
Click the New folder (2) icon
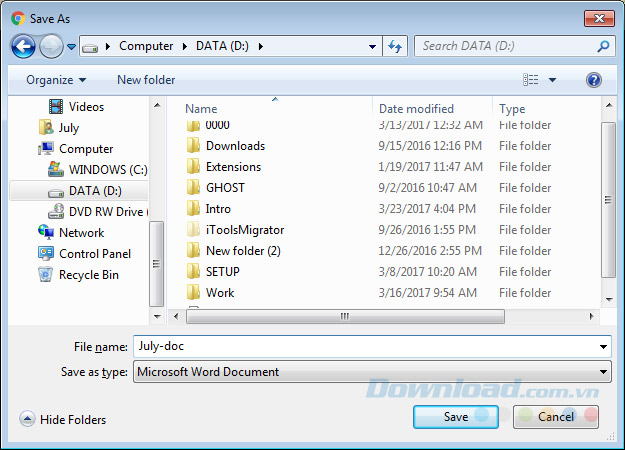(193, 251)
